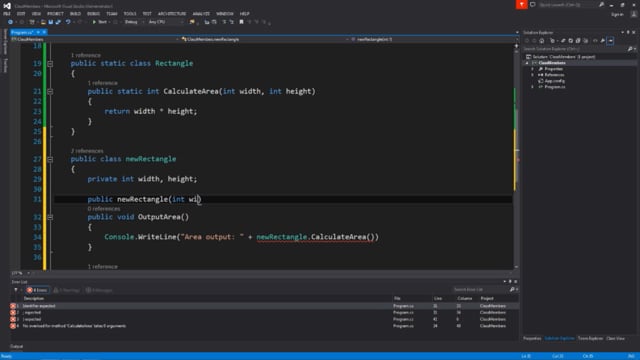The image size is (640, 360).
Task: Click the Search Solution Explorer field
Action: (x=576, y=49)
